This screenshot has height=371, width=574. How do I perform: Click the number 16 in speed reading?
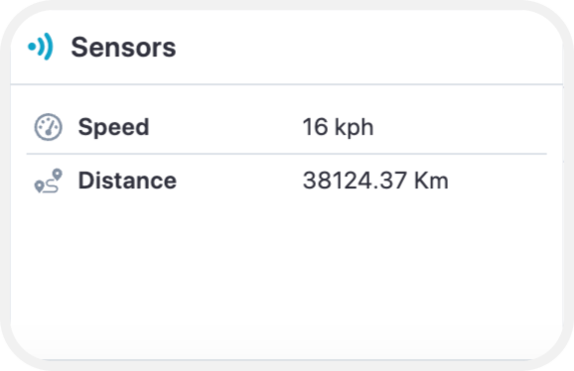click(315, 127)
